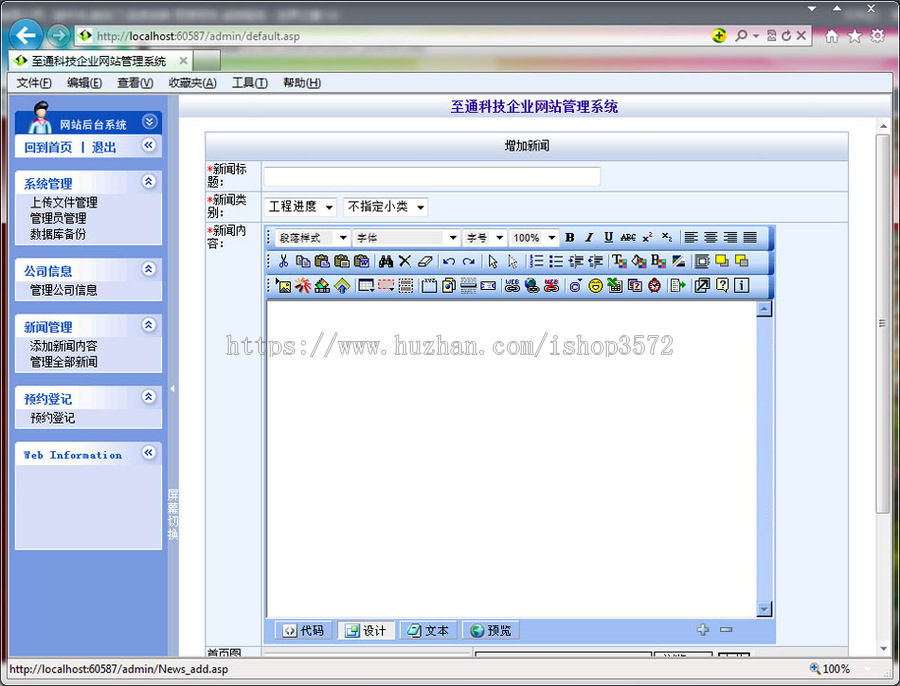Viewport: 900px width, 686px height.
Task: Collapse the 新闻管理 sidebar section
Action: coord(149,325)
